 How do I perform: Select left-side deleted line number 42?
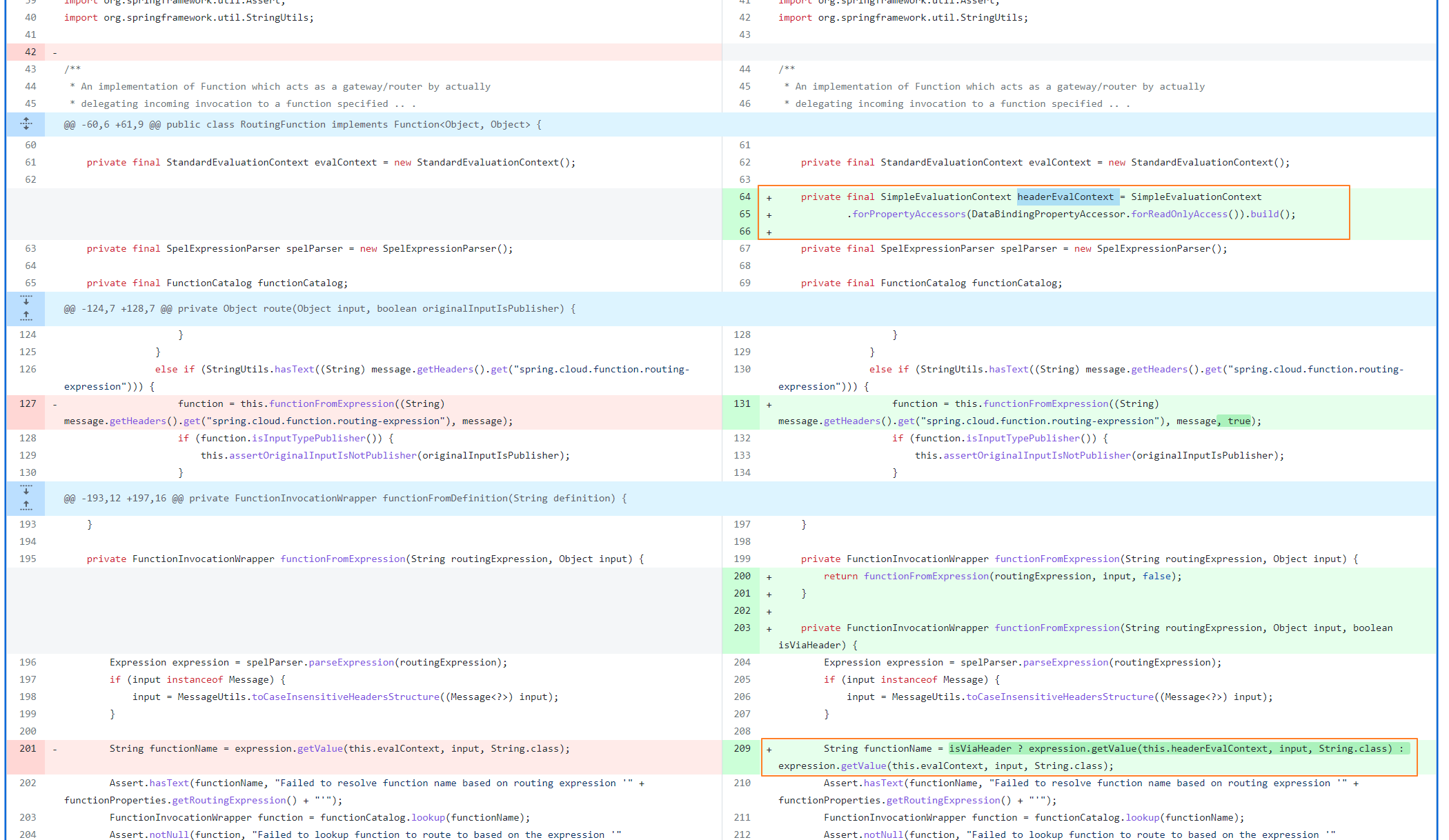click(x=30, y=52)
